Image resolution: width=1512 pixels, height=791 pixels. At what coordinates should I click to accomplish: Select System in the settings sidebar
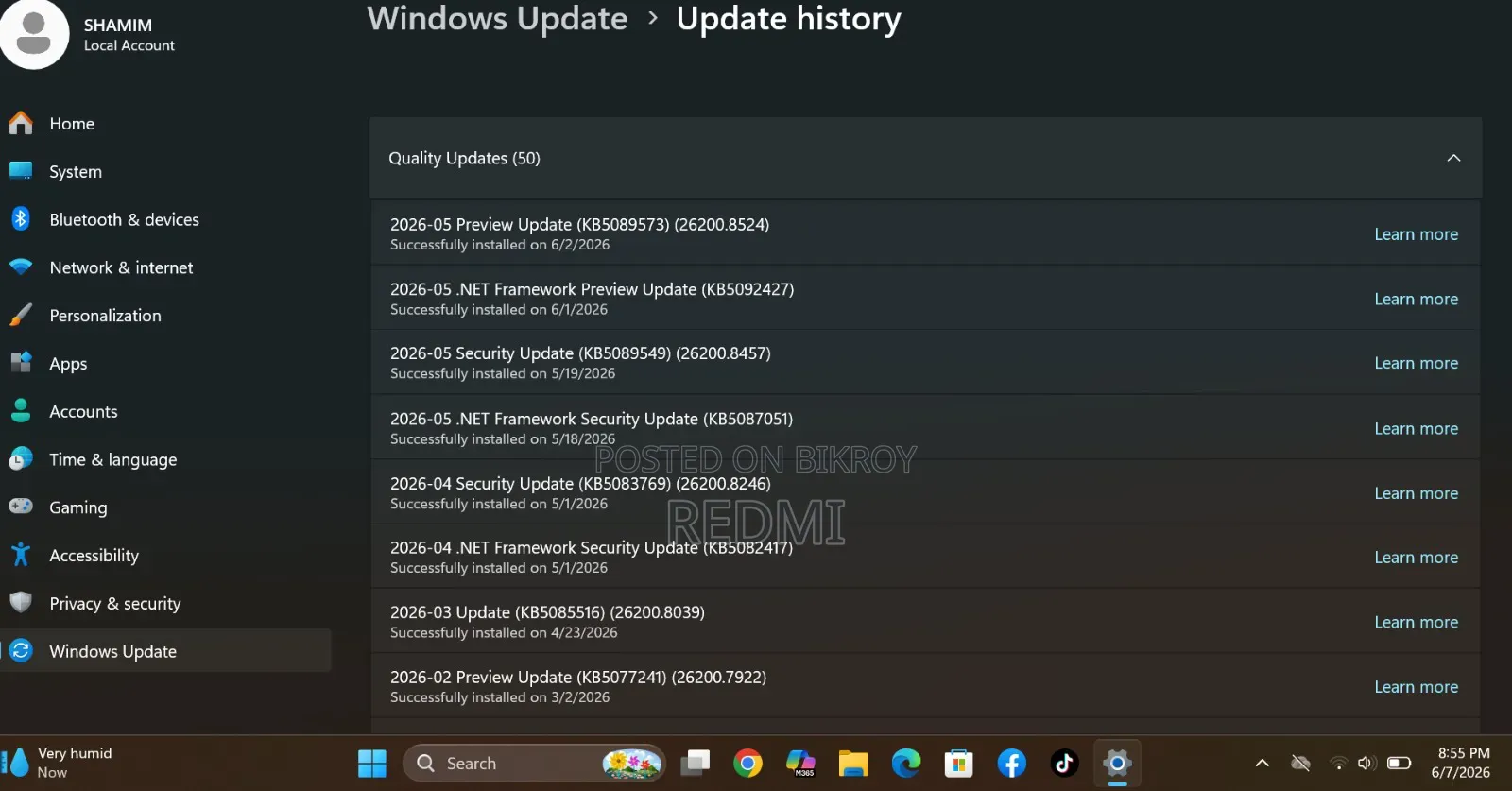pyautogui.click(x=76, y=172)
